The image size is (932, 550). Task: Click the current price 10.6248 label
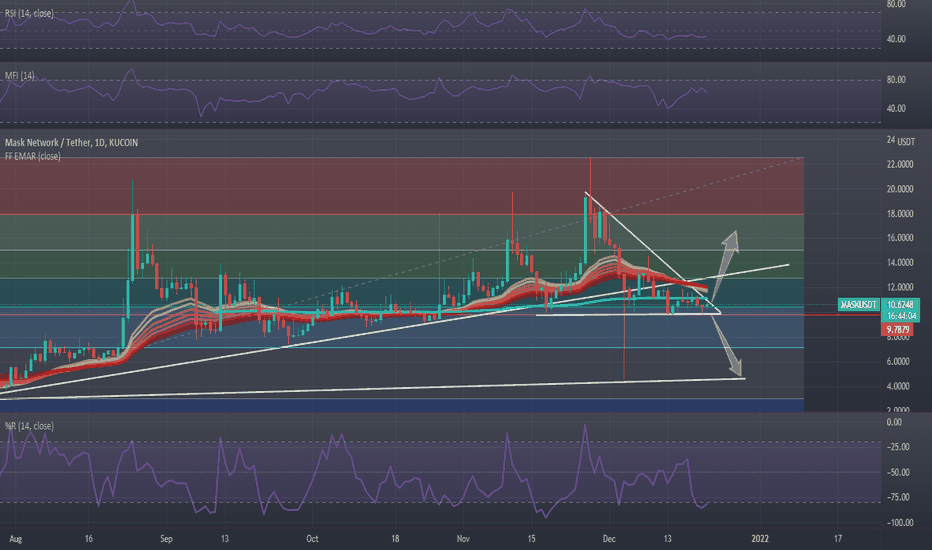(900, 304)
